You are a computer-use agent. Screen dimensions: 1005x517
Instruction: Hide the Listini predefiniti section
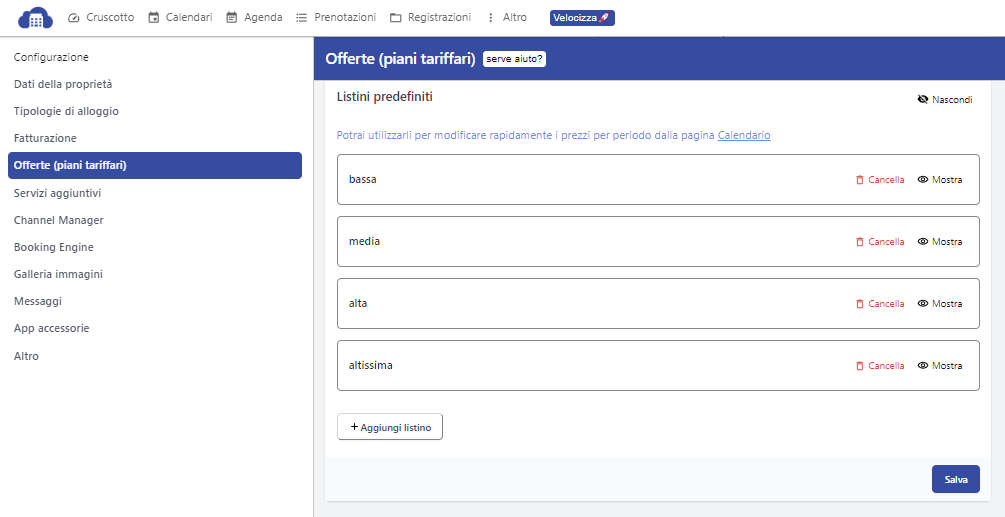pyautogui.click(x=944, y=100)
